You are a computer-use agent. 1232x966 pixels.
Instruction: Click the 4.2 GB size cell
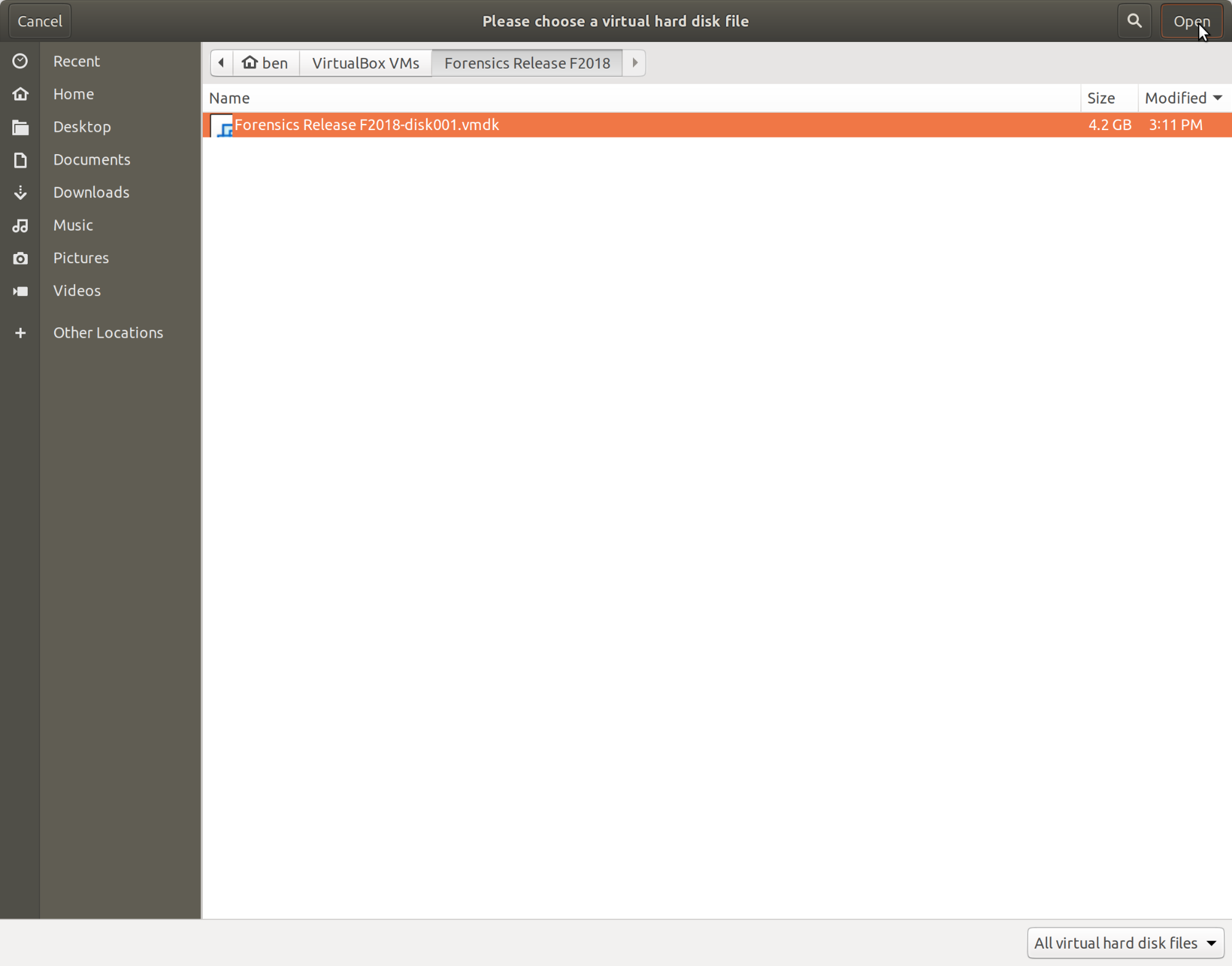pyautogui.click(x=1109, y=125)
